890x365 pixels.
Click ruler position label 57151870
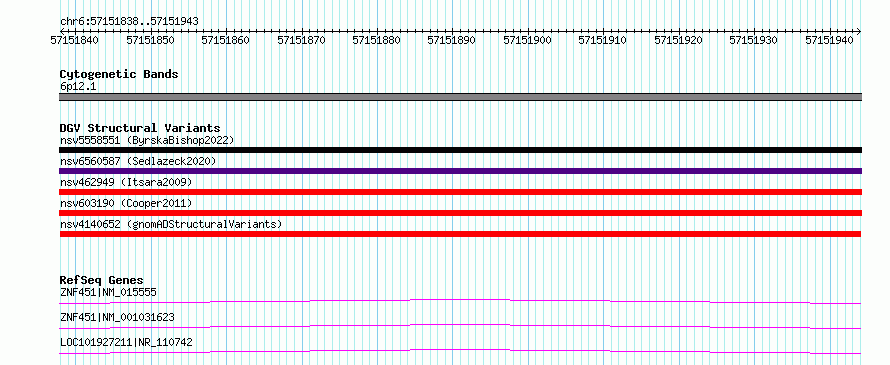(x=301, y=40)
